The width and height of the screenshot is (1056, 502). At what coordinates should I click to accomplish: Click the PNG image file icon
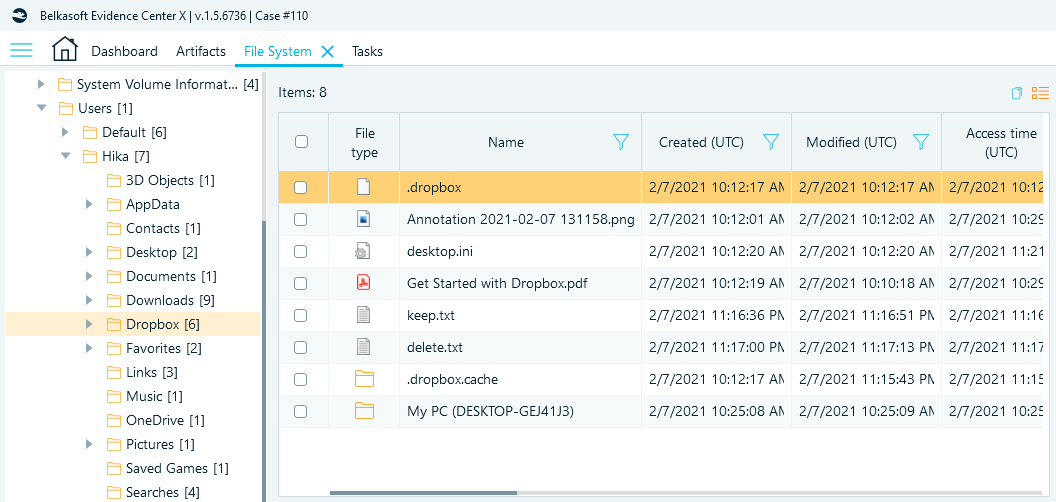pos(364,219)
